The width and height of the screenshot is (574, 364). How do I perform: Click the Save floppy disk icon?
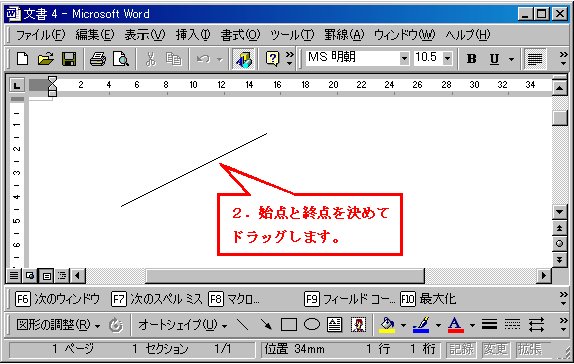tap(69, 59)
